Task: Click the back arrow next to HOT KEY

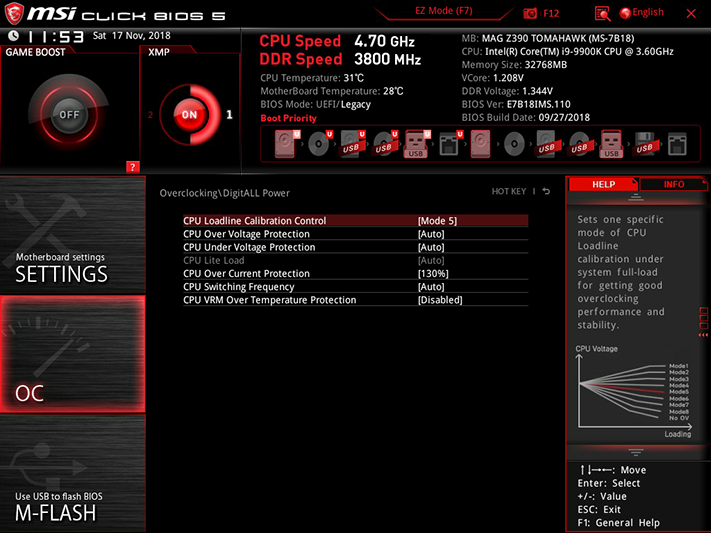Action: pyautogui.click(x=546, y=191)
